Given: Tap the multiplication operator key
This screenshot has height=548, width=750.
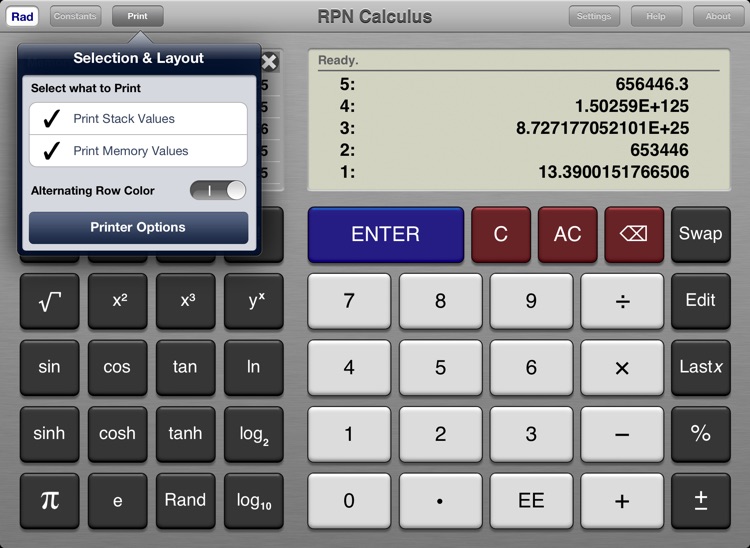Looking at the screenshot, I should [622, 367].
